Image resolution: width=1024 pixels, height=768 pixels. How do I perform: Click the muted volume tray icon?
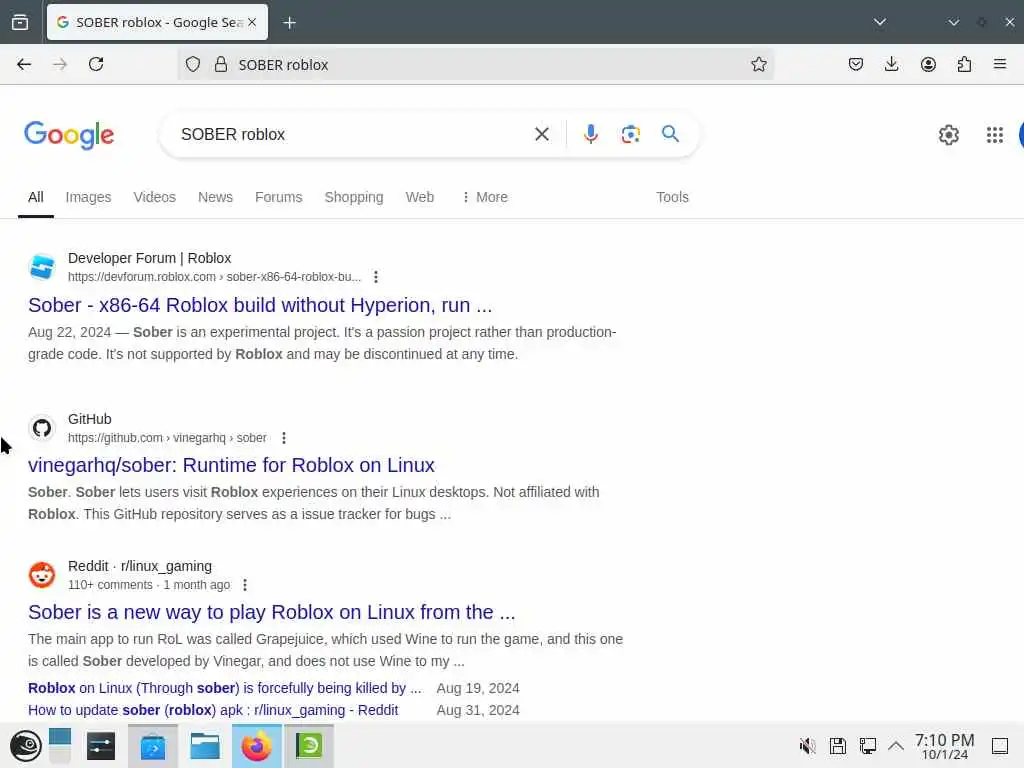[x=808, y=746]
